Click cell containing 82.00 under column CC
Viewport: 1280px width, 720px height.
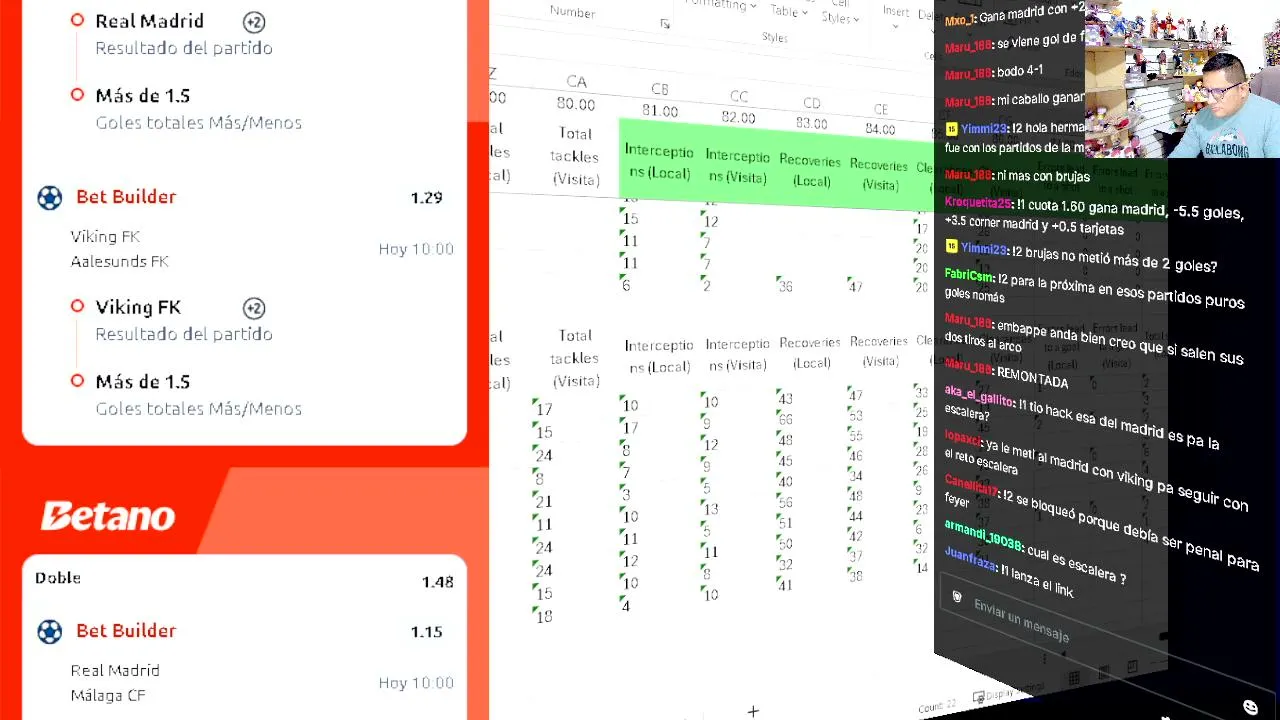point(739,118)
